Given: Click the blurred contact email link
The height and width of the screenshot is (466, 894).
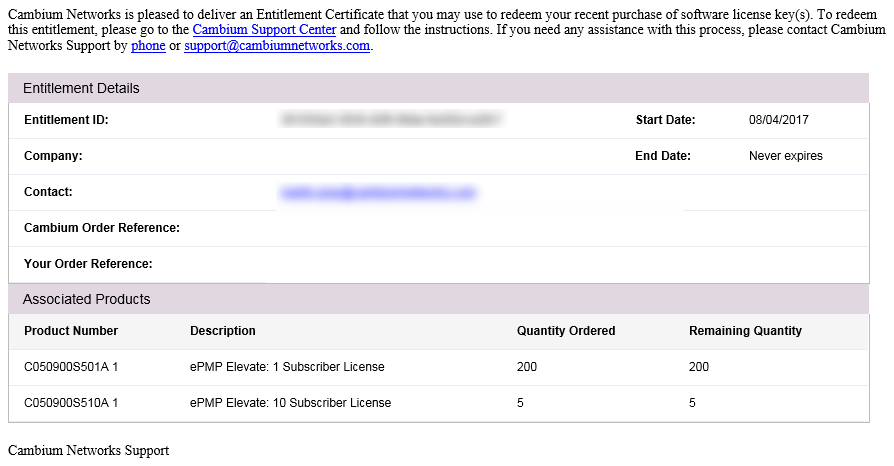Looking at the screenshot, I should coord(378,192).
